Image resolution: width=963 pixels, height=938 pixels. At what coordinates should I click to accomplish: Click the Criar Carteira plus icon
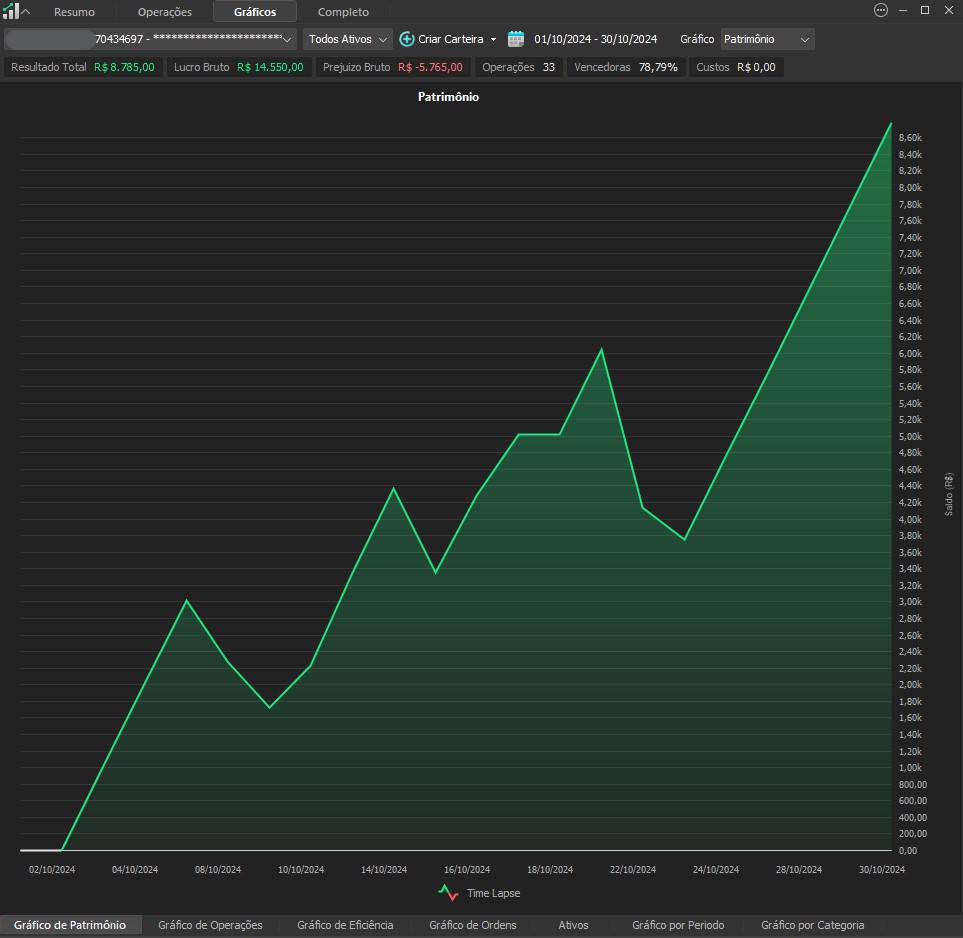pyautogui.click(x=407, y=39)
